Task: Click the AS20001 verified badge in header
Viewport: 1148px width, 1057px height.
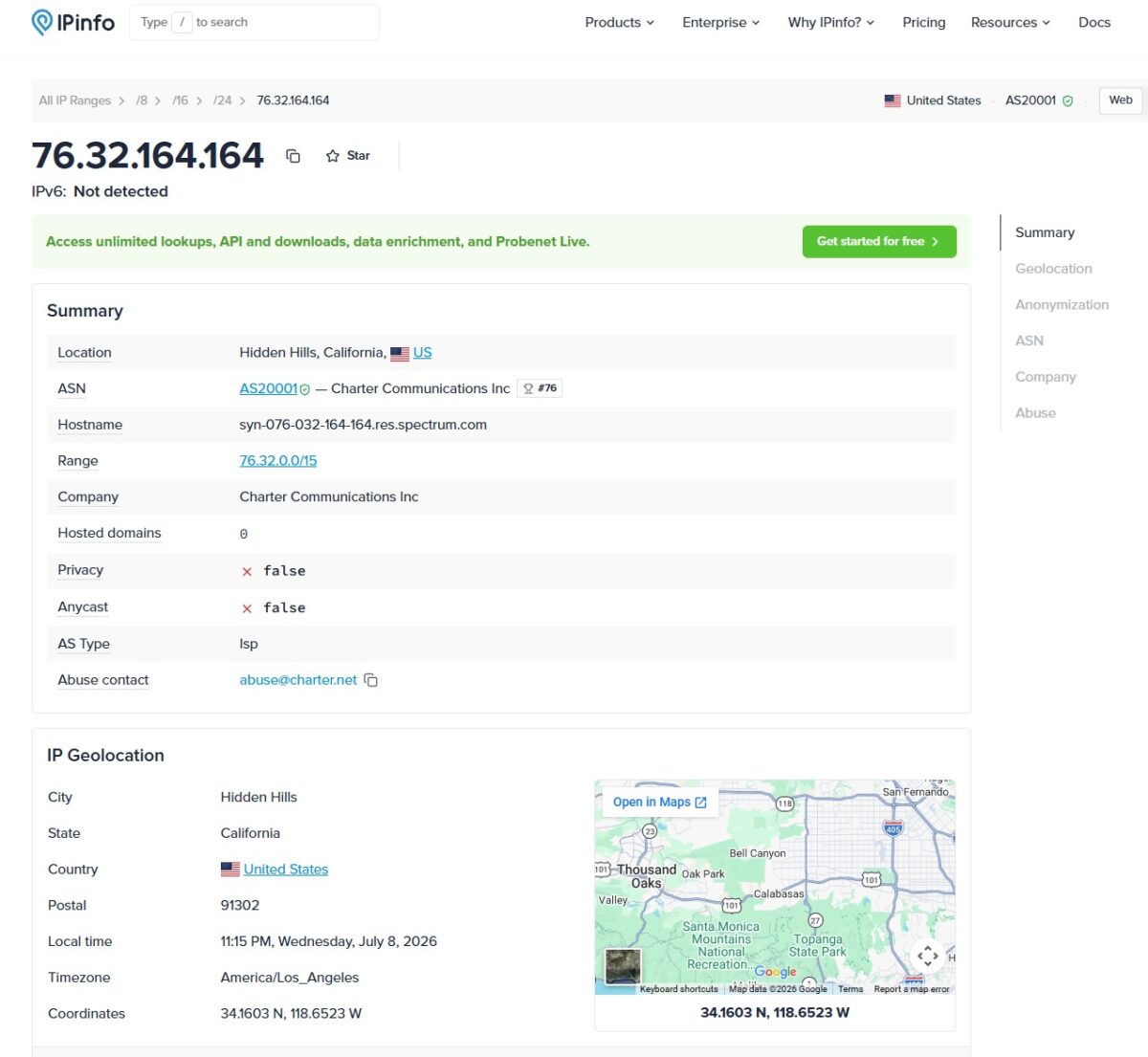Action: [1068, 100]
